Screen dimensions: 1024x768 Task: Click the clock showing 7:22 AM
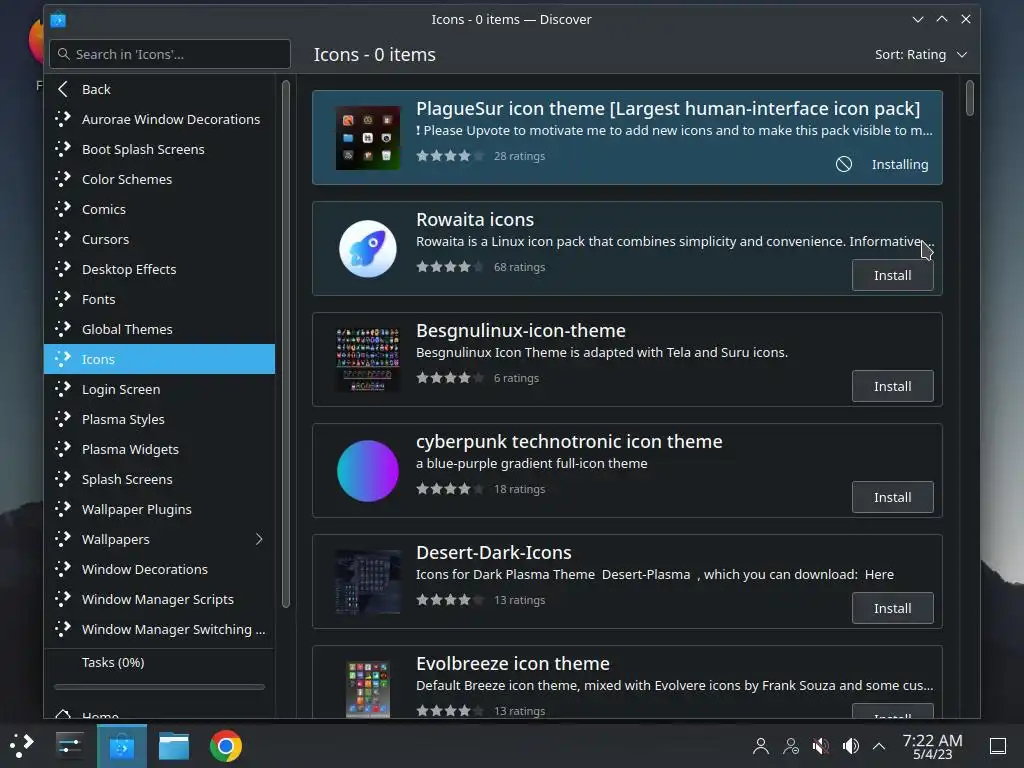(932, 746)
